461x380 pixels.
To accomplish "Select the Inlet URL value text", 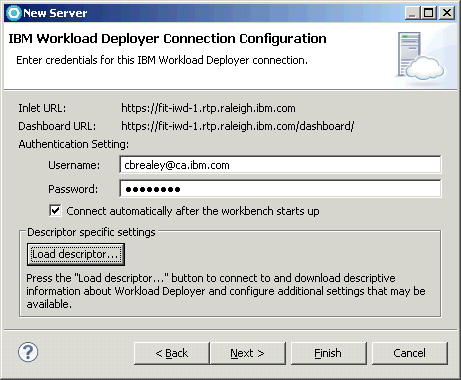I will click(x=208, y=108).
